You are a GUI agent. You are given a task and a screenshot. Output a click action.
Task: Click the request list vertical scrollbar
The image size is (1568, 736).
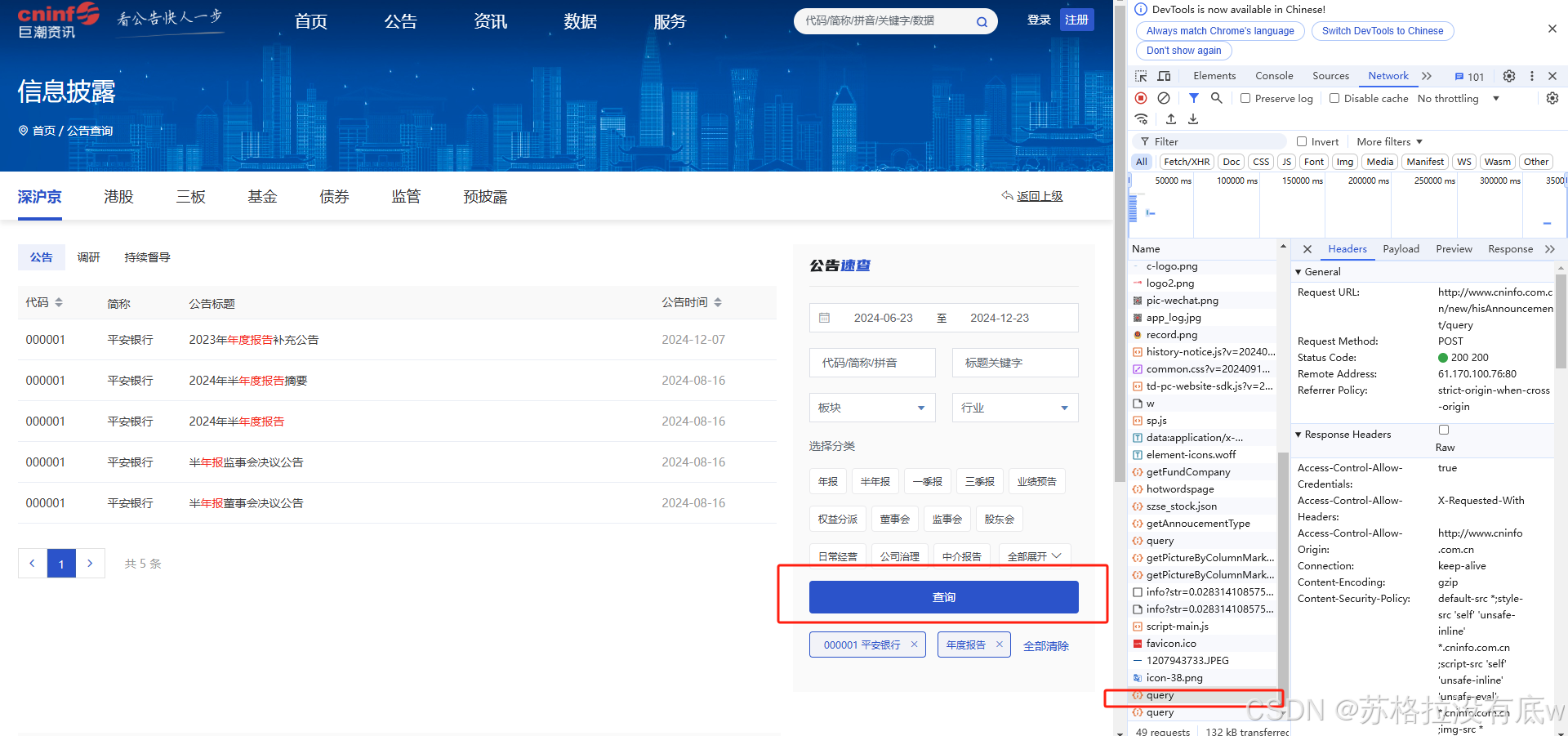click(1283, 572)
